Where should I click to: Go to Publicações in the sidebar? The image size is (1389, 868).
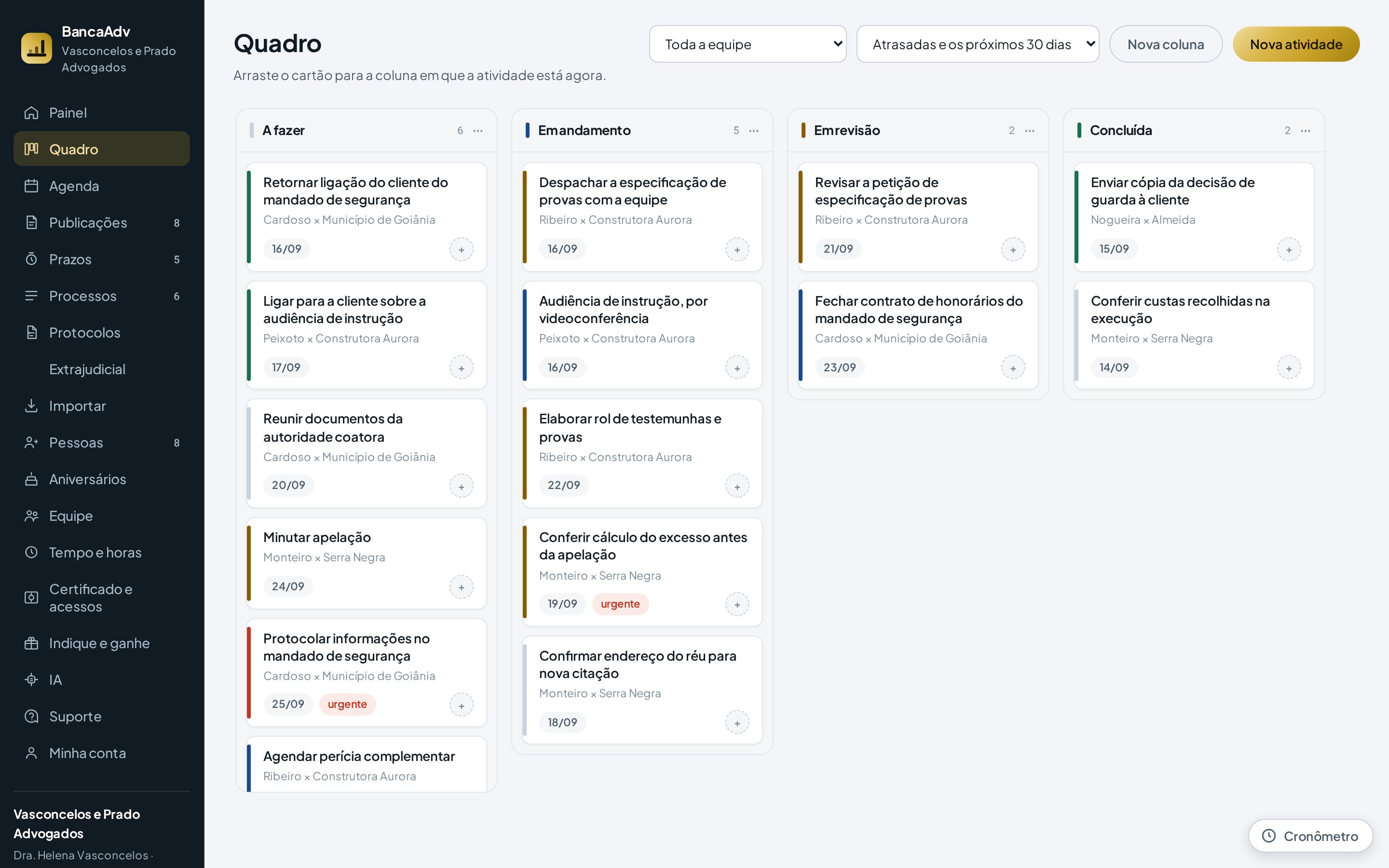102,223
